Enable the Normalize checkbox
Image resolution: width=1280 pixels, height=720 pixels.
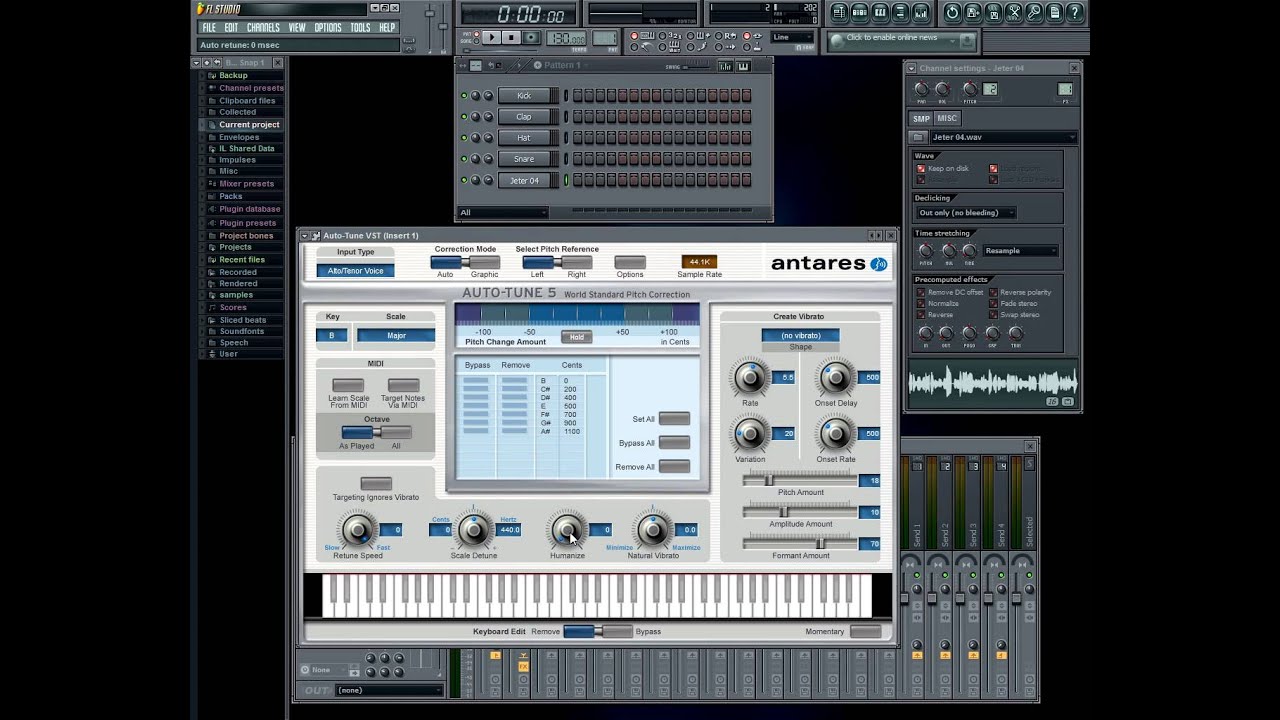(921, 304)
